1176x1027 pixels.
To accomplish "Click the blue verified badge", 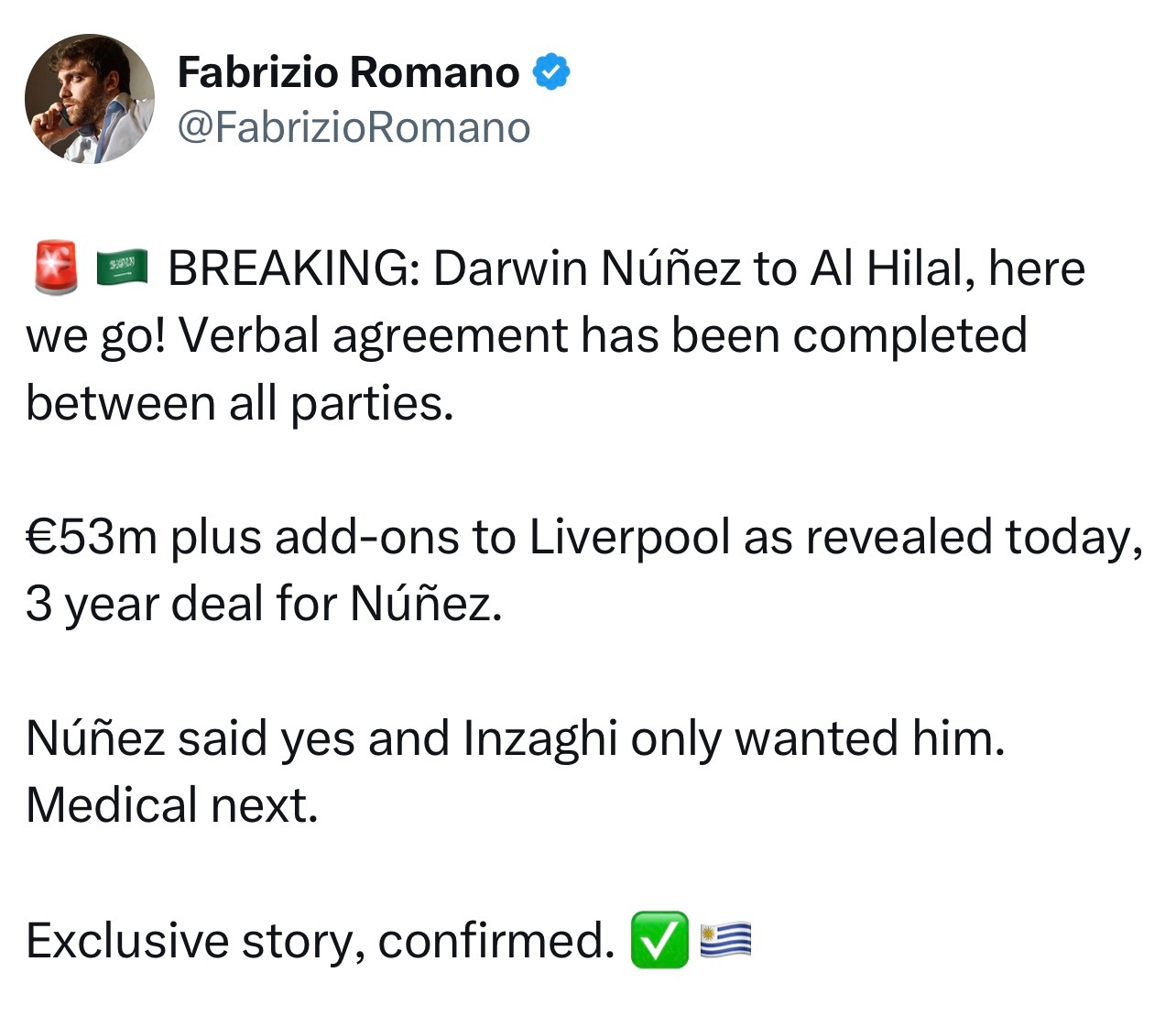I will [x=552, y=72].
